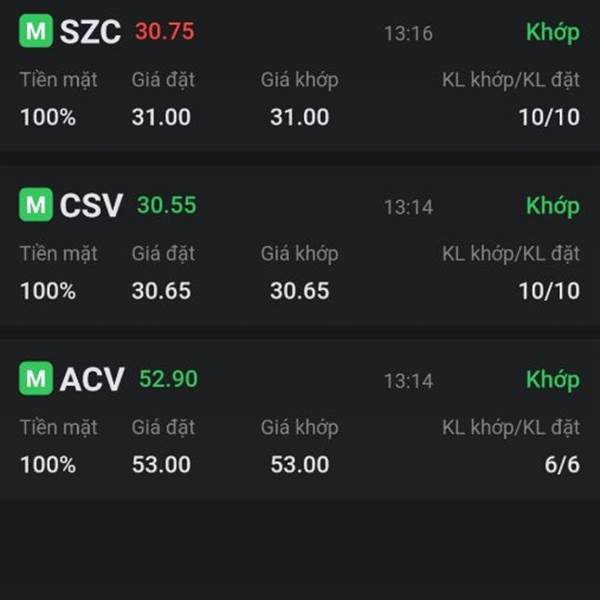This screenshot has width=600, height=600.
Task: Tap the Khớp status on CSV order
Action: tap(553, 206)
